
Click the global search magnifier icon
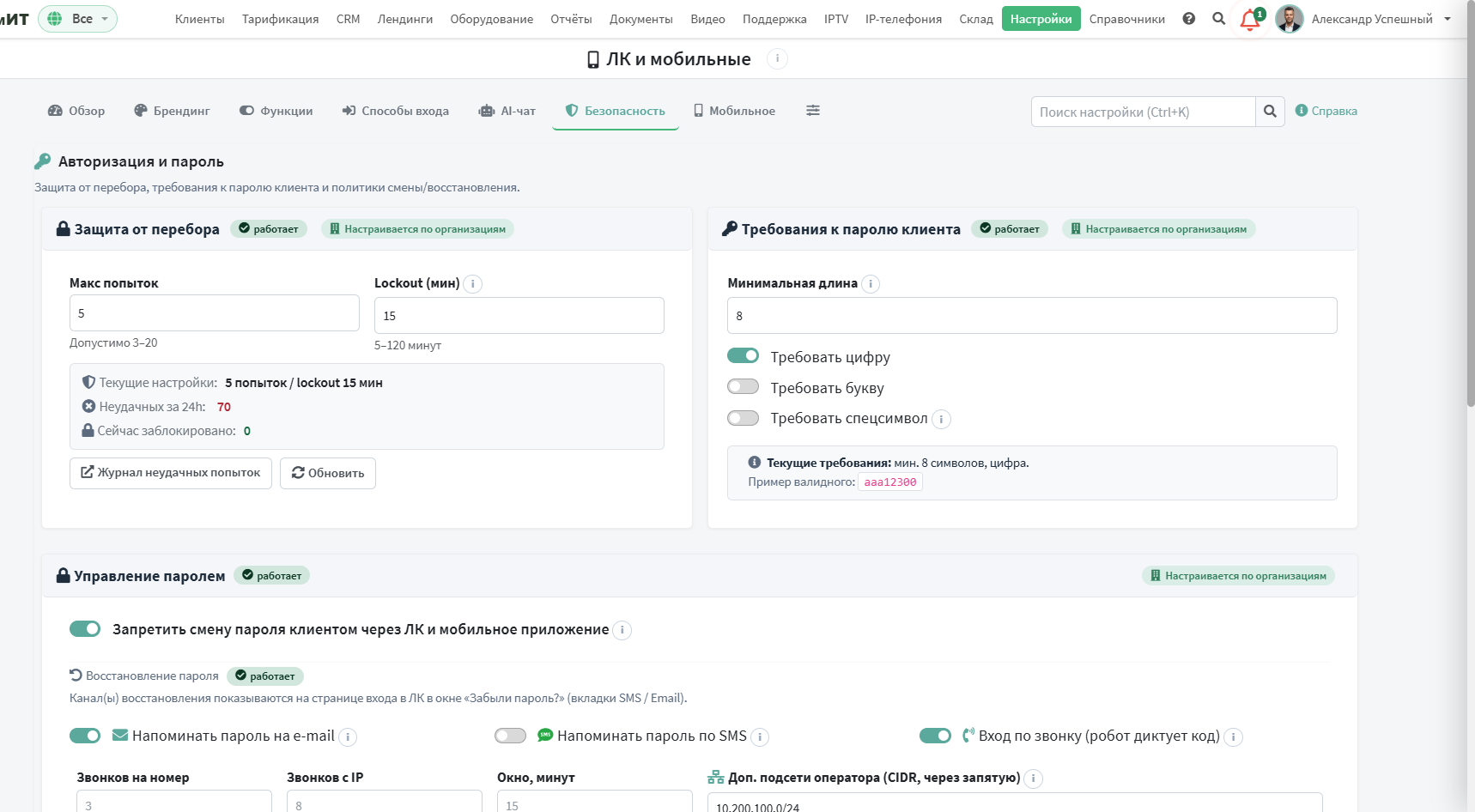pos(1218,19)
